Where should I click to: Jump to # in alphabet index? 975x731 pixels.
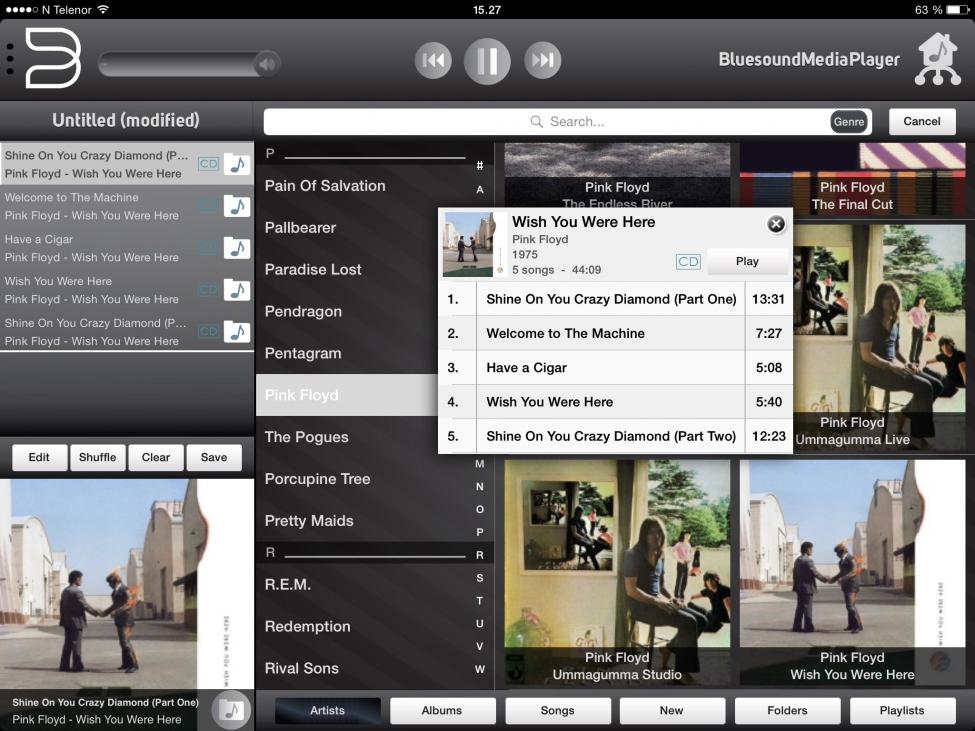(x=479, y=165)
